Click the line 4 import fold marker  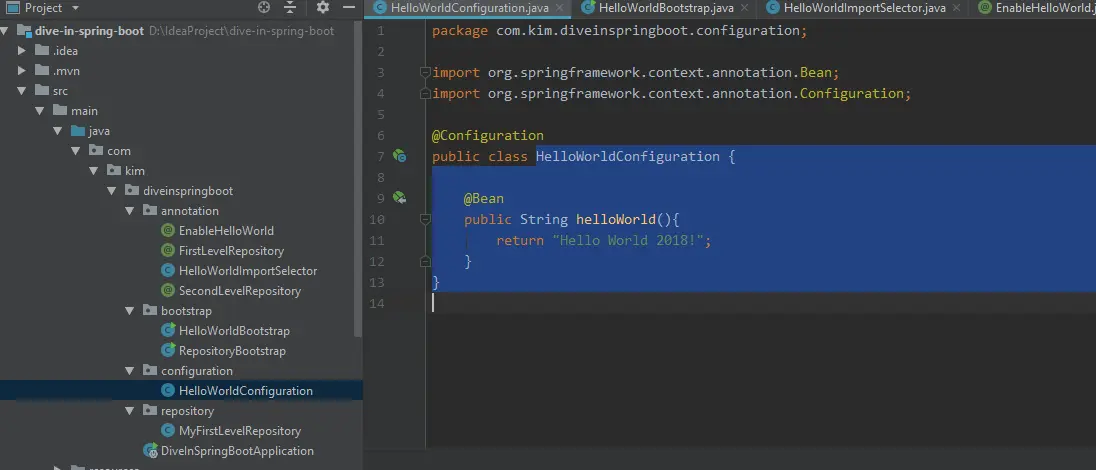click(424, 94)
